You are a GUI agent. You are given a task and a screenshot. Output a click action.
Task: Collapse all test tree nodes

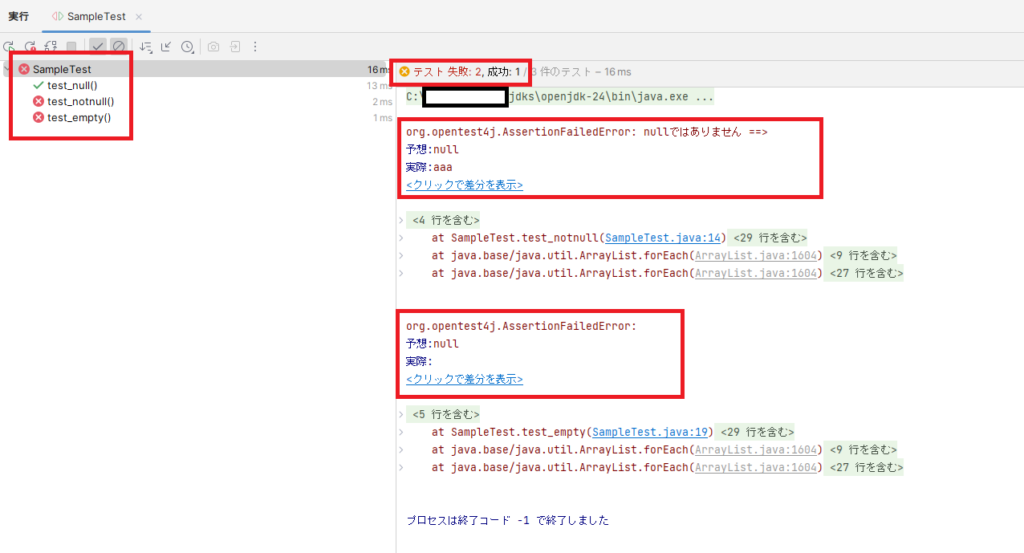click(x=166, y=46)
